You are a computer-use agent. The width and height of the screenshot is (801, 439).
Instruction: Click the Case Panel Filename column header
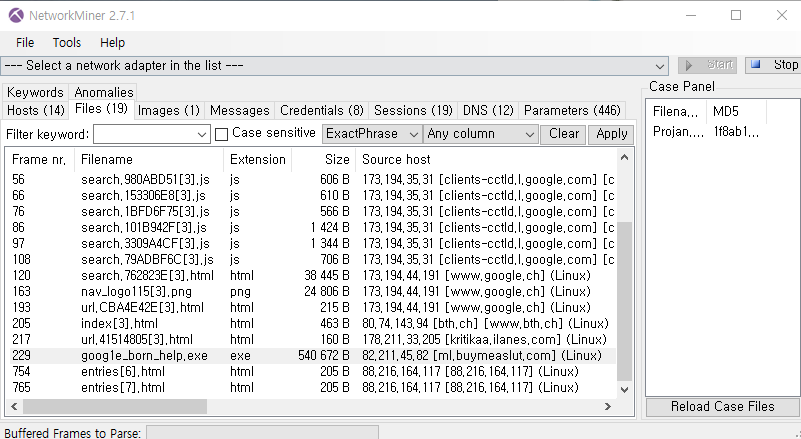(x=676, y=111)
